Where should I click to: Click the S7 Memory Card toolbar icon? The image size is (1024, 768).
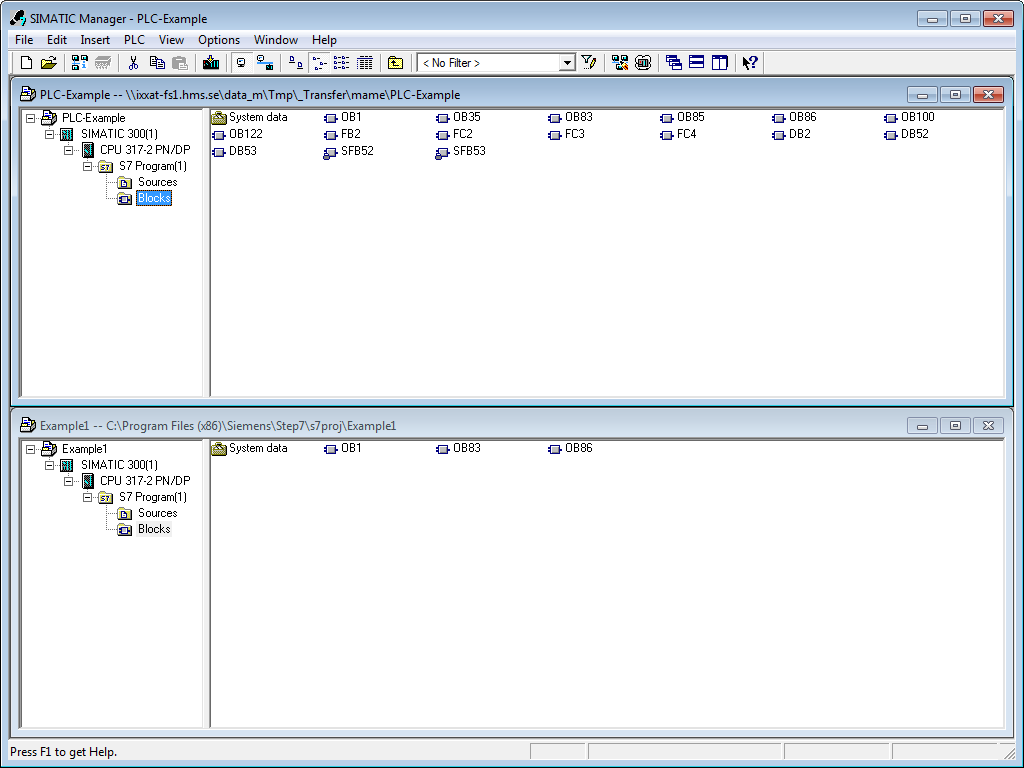point(103,63)
